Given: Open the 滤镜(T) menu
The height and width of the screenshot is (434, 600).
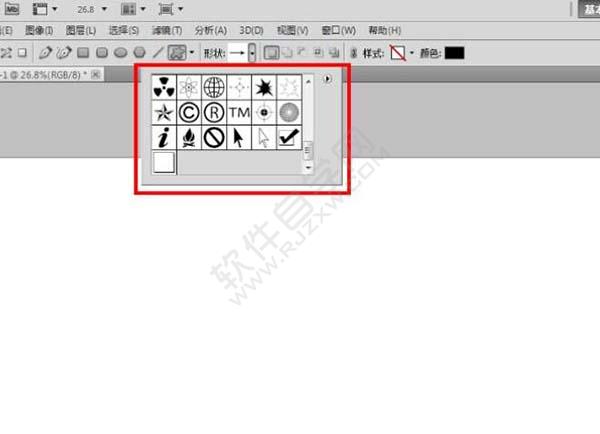Looking at the screenshot, I should click(x=167, y=30).
